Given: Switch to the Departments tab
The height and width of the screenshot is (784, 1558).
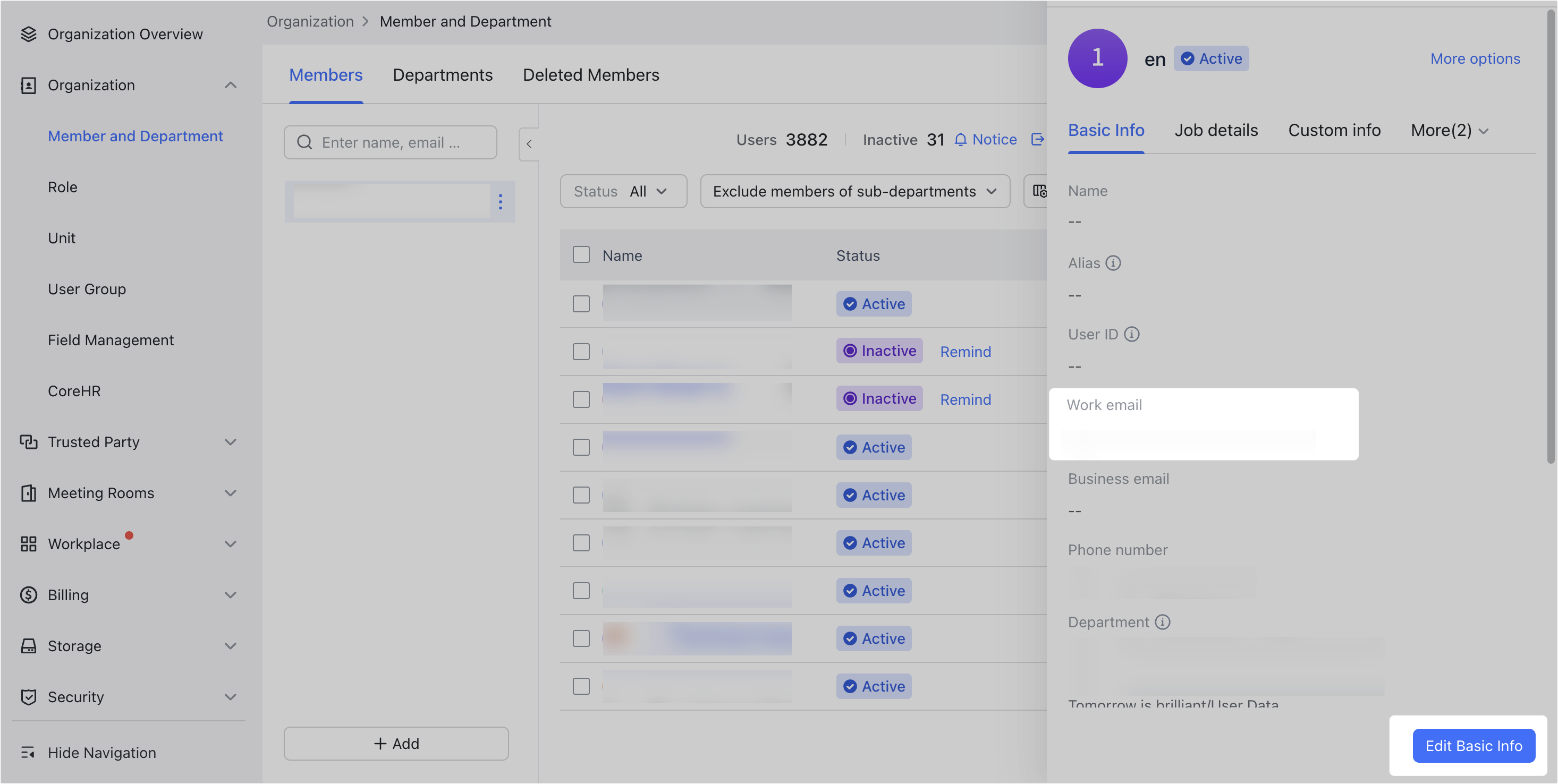Looking at the screenshot, I should tap(443, 74).
